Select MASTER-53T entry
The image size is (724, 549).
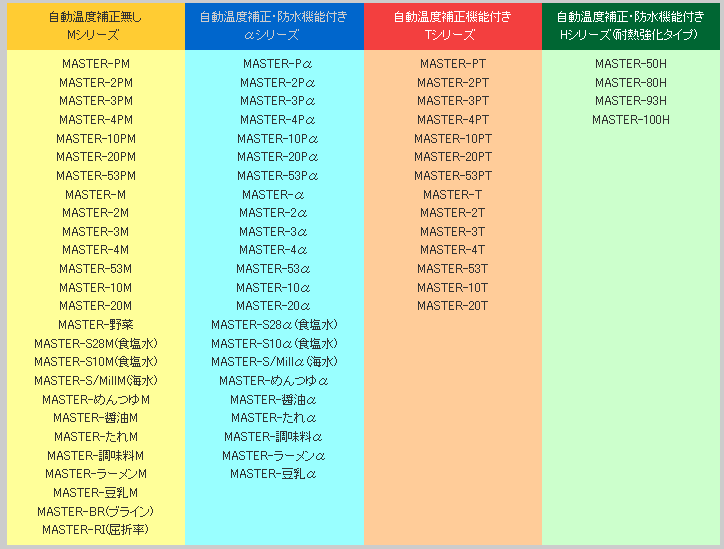click(x=452, y=268)
